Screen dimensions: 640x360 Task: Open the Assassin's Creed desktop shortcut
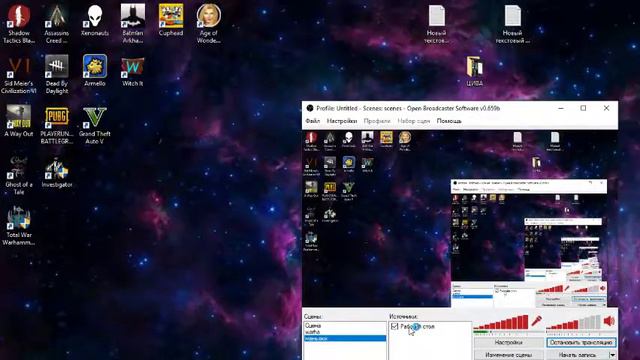tap(57, 24)
